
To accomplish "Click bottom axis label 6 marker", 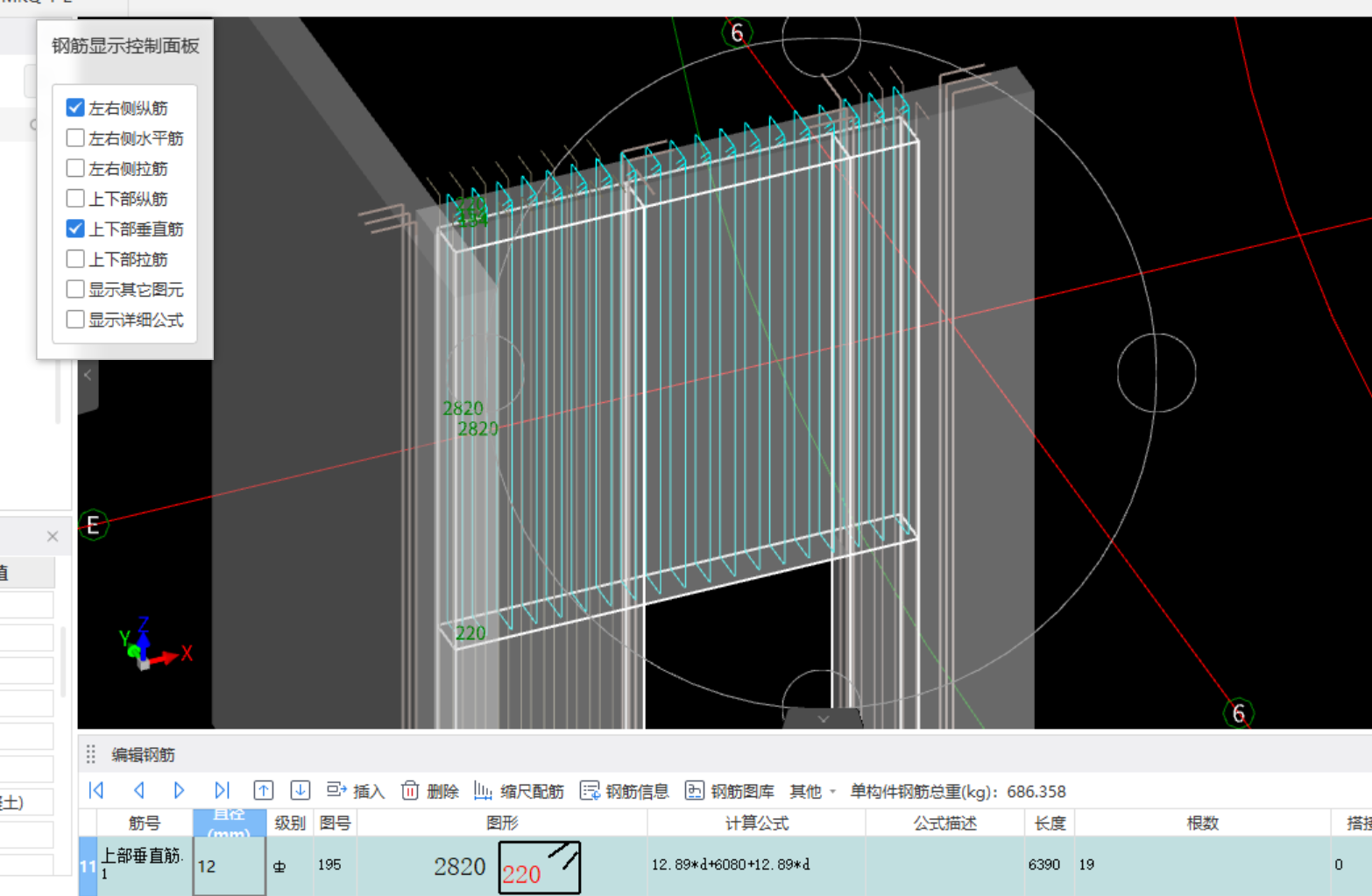I will (x=1238, y=713).
